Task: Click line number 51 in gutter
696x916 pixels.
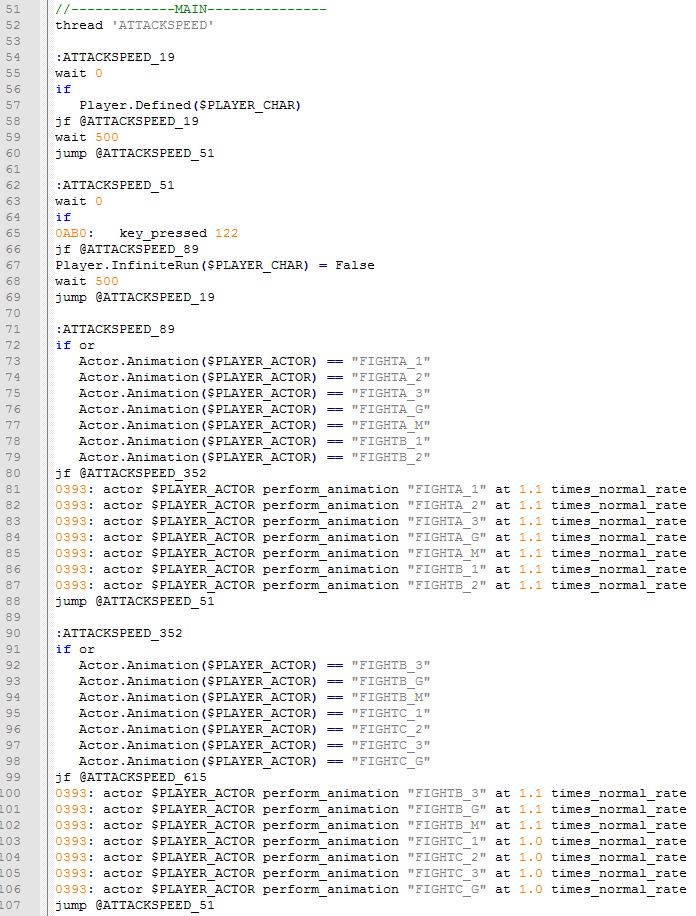Action: click(13, 9)
